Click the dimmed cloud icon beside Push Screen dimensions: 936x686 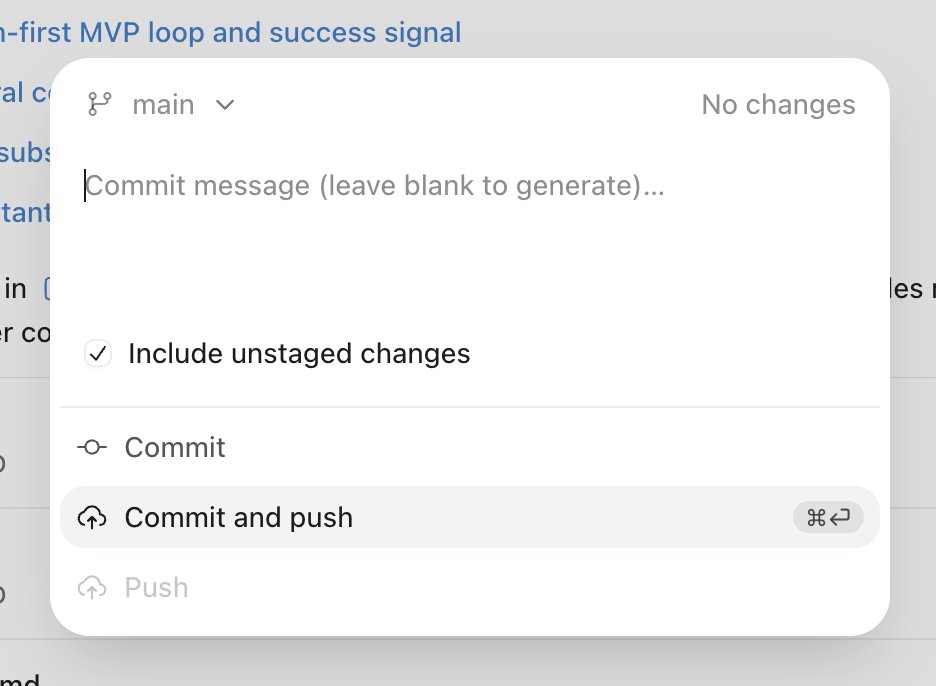click(x=92, y=587)
